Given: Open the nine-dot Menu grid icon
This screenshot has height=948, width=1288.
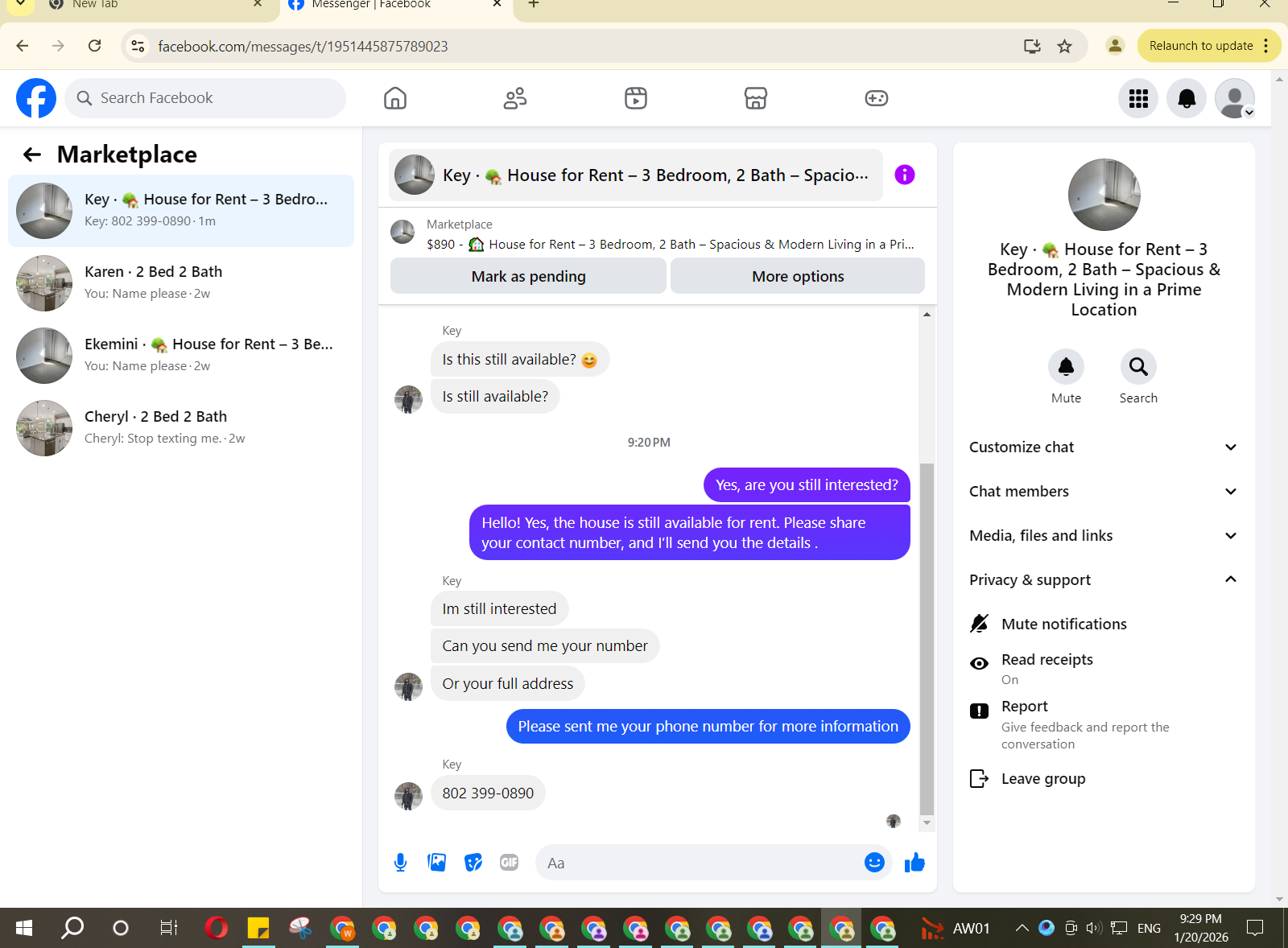Looking at the screenshot, I should (x=1138, y=98).
